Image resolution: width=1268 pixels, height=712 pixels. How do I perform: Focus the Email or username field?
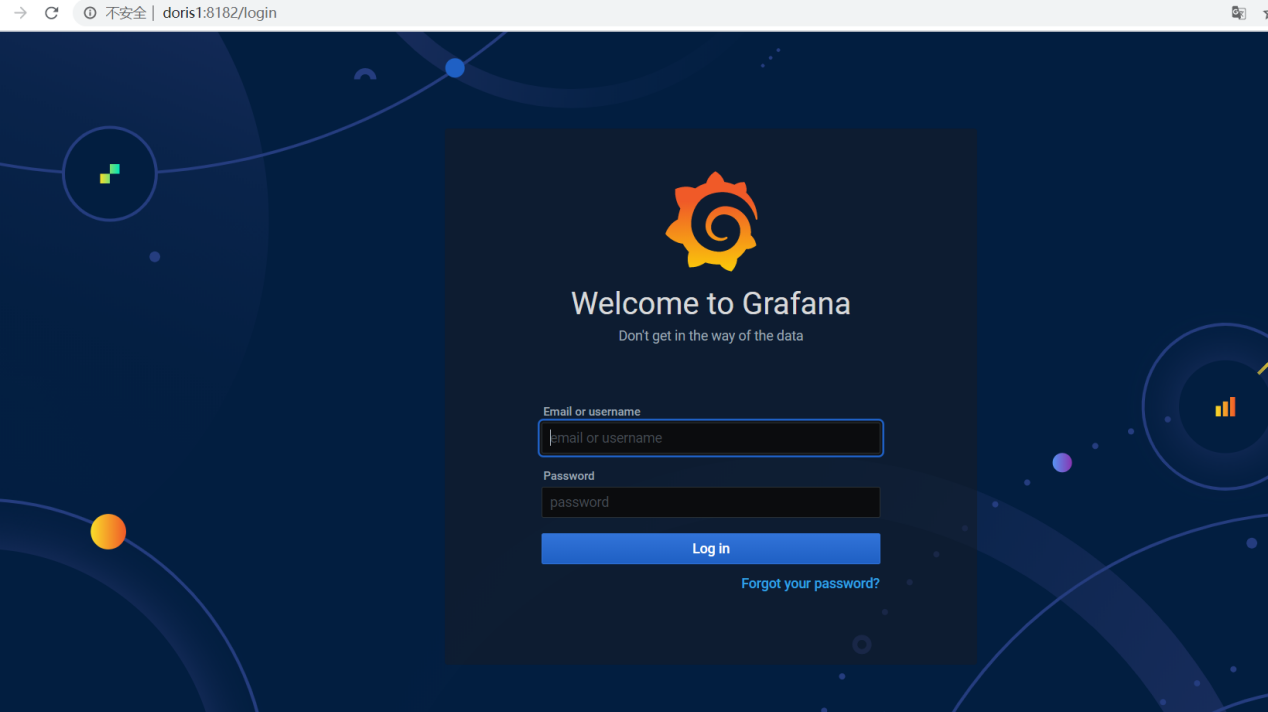711,438
